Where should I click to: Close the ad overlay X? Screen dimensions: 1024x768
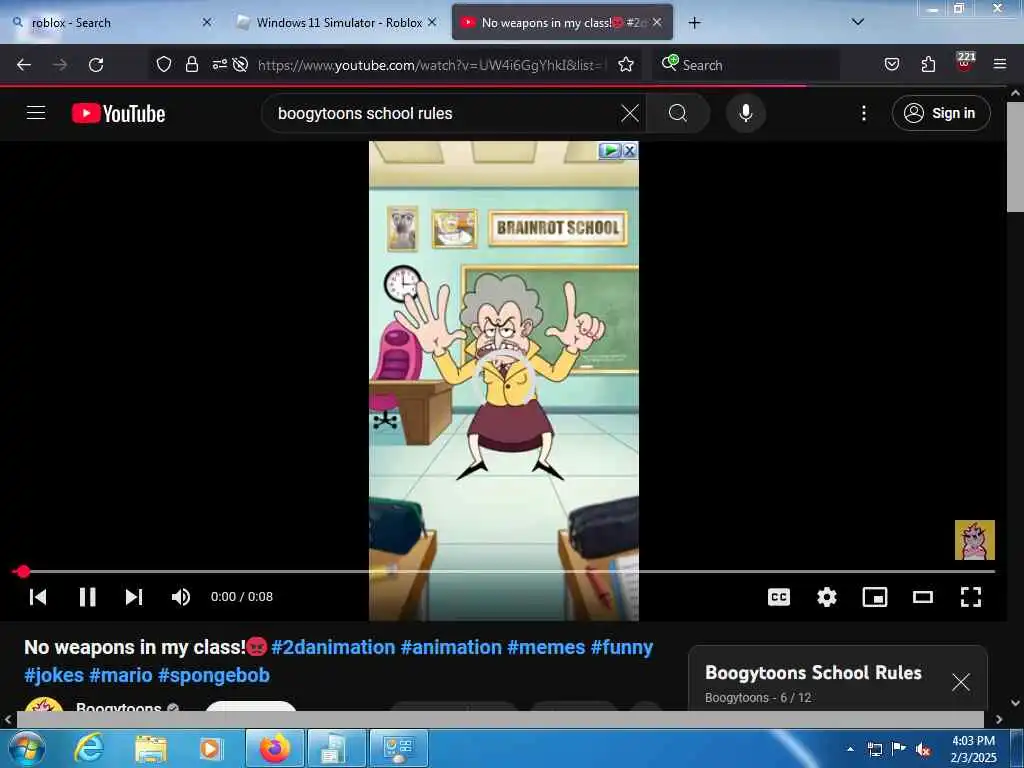click(630, 151)
